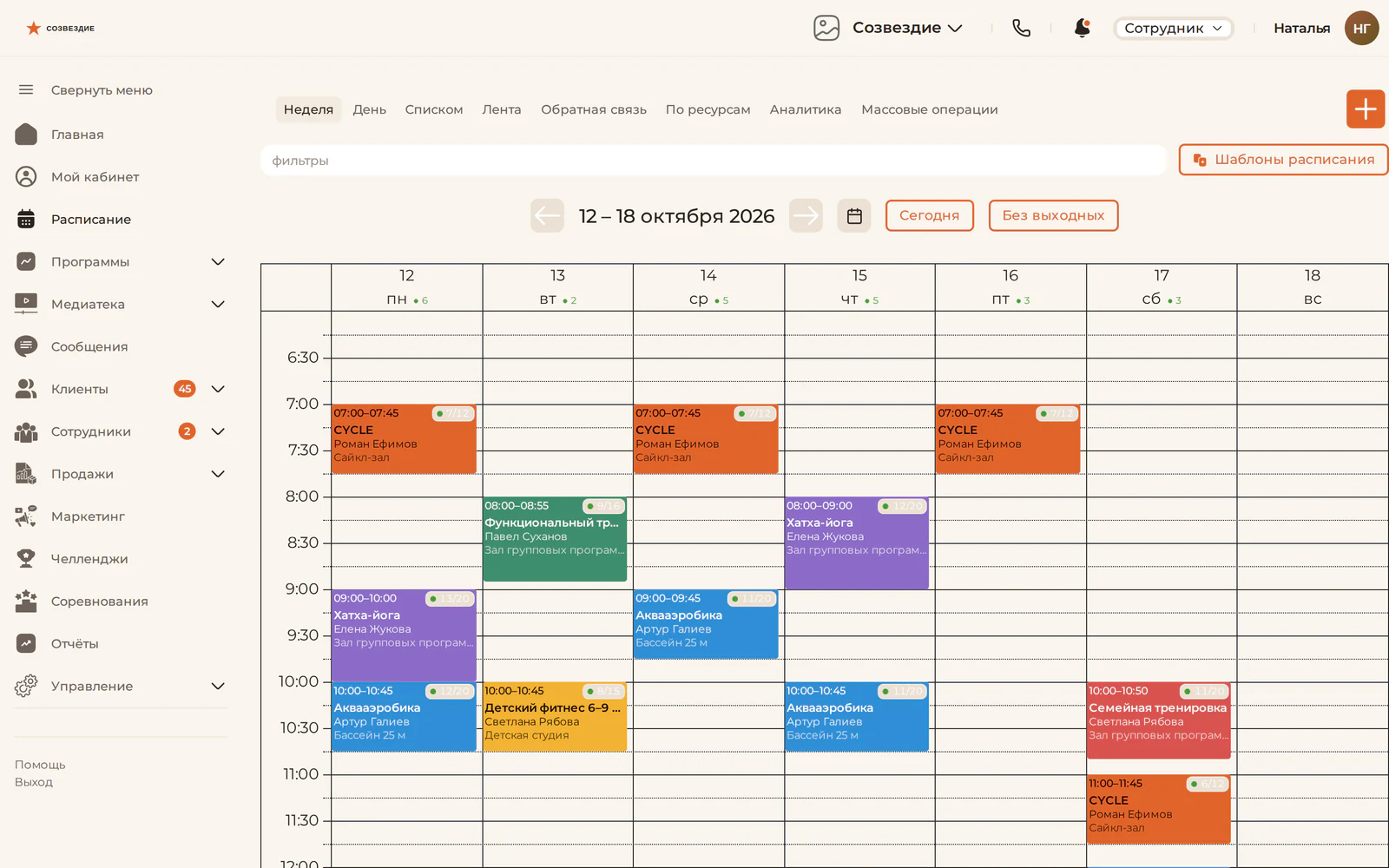Expand the Программы submenu chevron
The image size is (1389, 868).
pyautogui.click(x=218, y=261)
